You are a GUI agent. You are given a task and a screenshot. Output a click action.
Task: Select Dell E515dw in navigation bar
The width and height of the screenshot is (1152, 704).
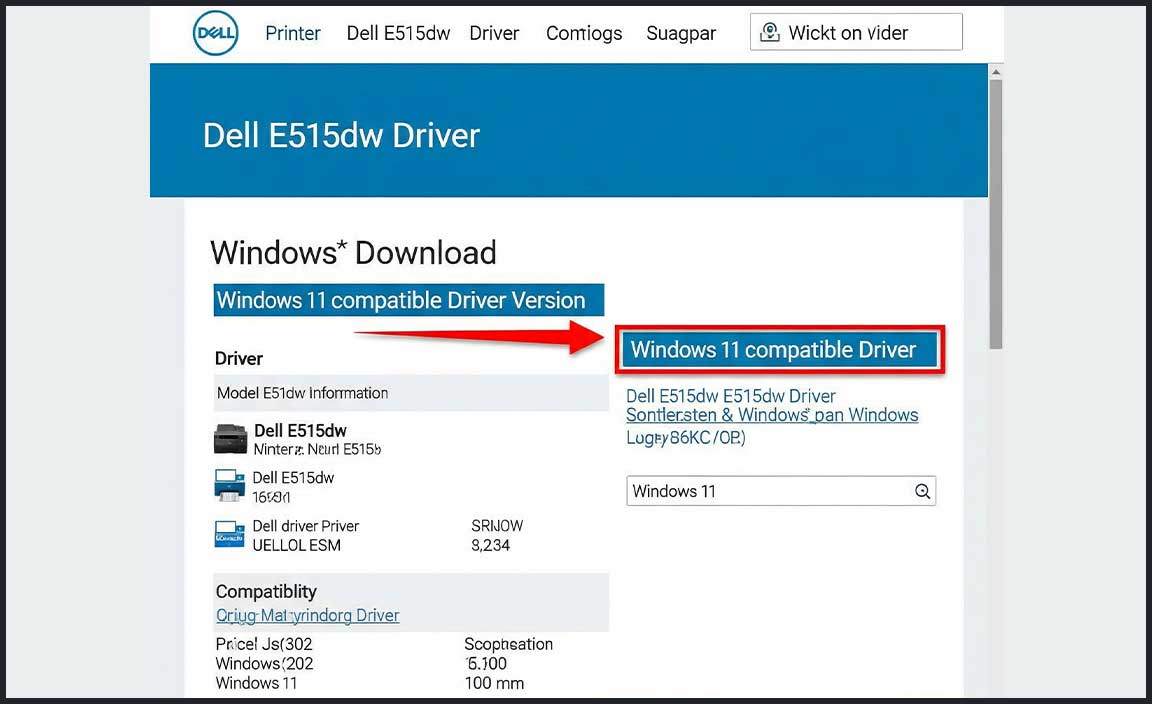point(398,33)
